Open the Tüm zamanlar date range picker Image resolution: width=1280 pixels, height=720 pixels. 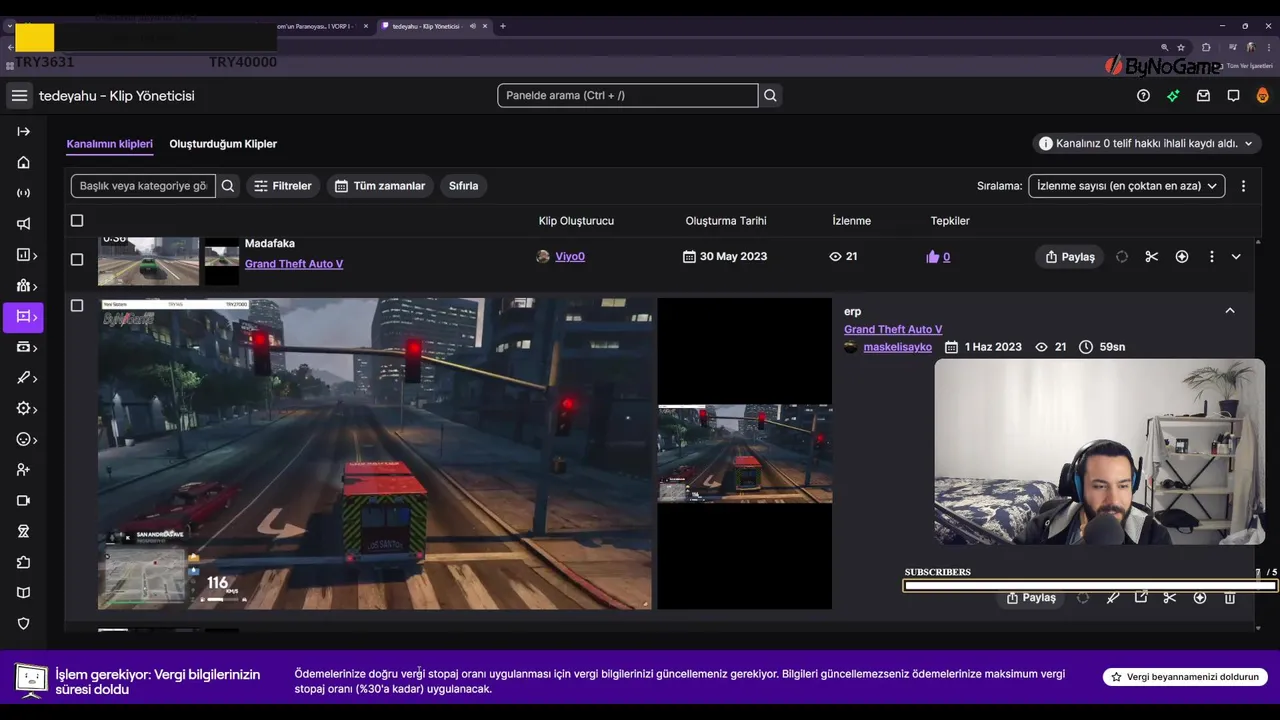pos(380,186)
